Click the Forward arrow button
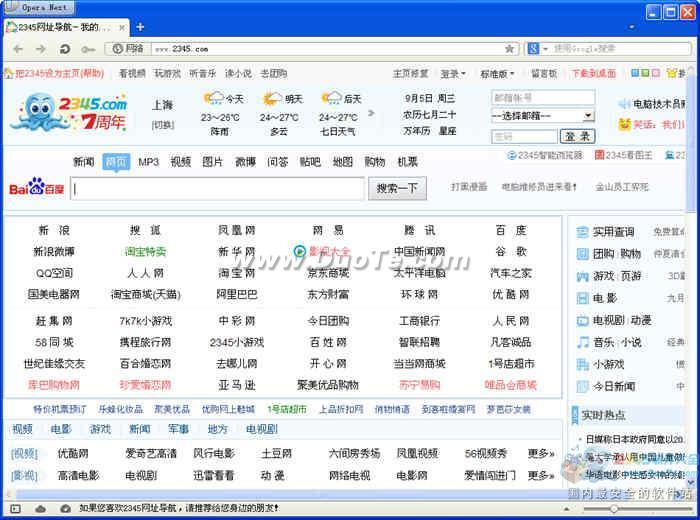This screenshot has width=700, height=520. [x=42, y=48]
